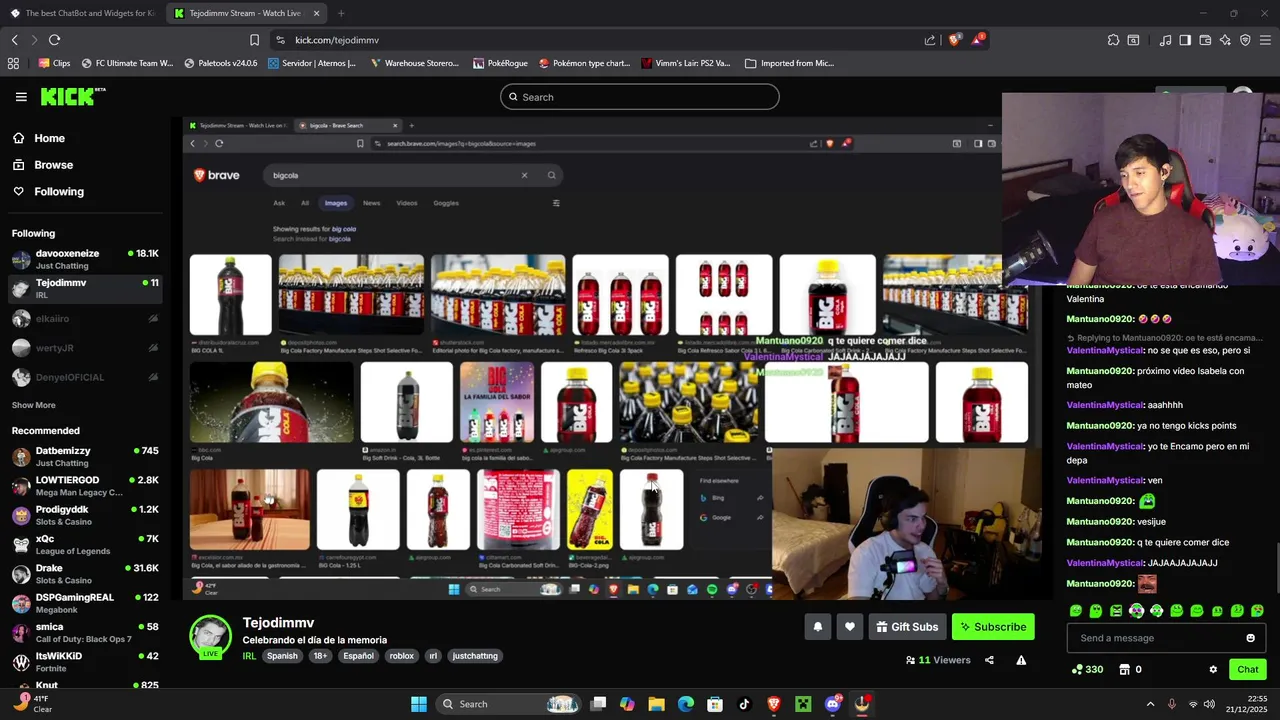Open Leo AI sparkle icon
The width and height of the screenshot is (1280, 720).
point(1225,40)
